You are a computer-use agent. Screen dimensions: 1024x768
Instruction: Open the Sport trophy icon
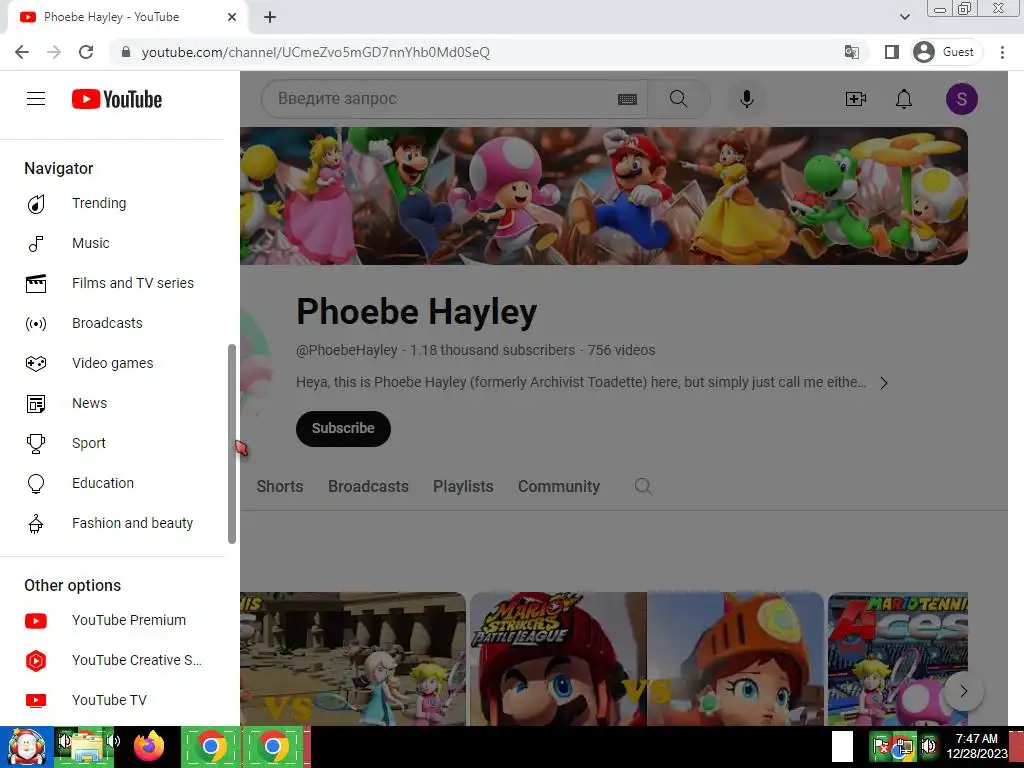36,443
